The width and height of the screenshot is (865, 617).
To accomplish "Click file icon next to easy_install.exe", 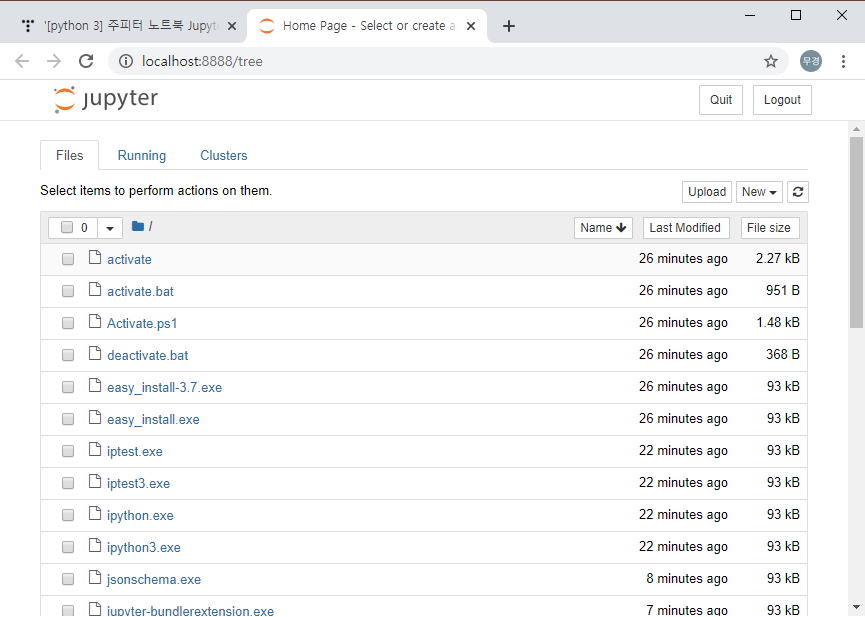I will 95,417.
